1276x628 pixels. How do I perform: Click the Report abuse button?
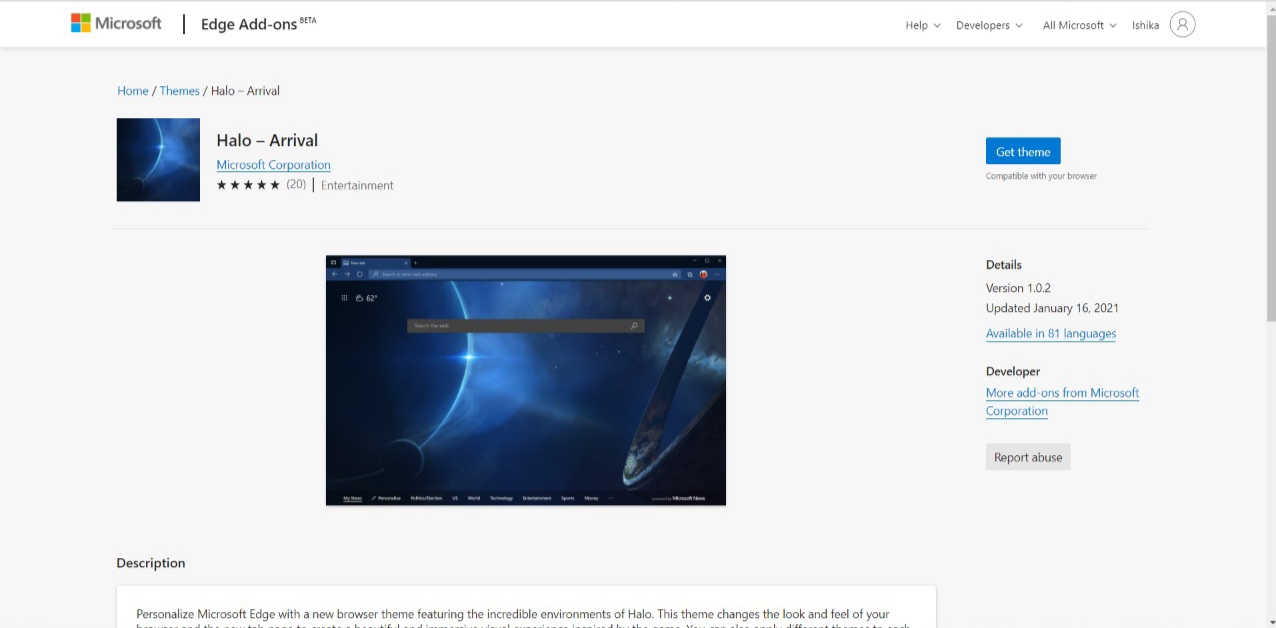(1028, 457)
